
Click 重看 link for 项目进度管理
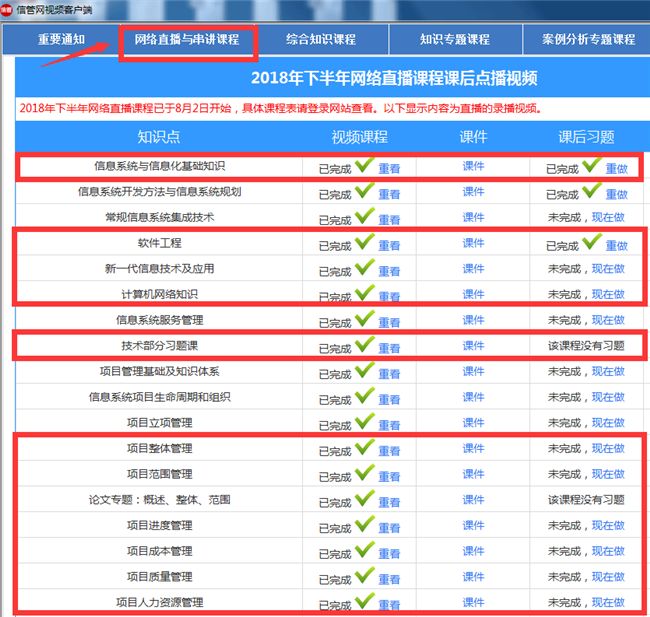pyautogui.click(x=389, y=527)
